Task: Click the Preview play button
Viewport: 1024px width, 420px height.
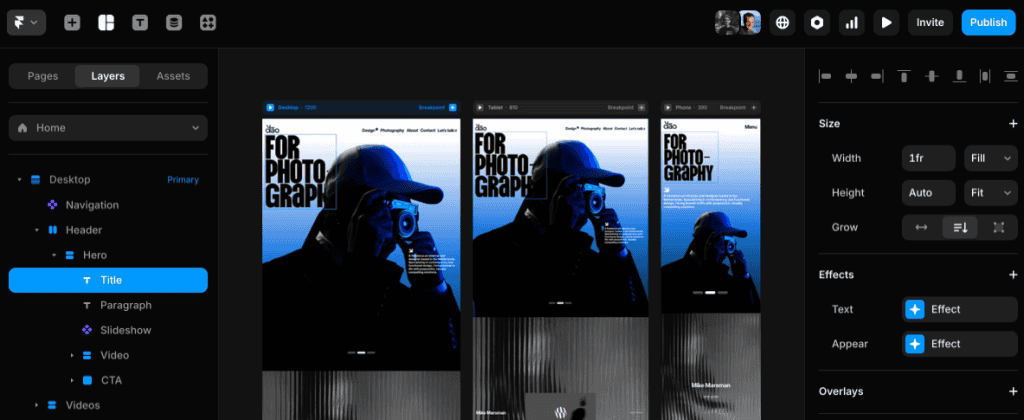Action: pos(886,22)
